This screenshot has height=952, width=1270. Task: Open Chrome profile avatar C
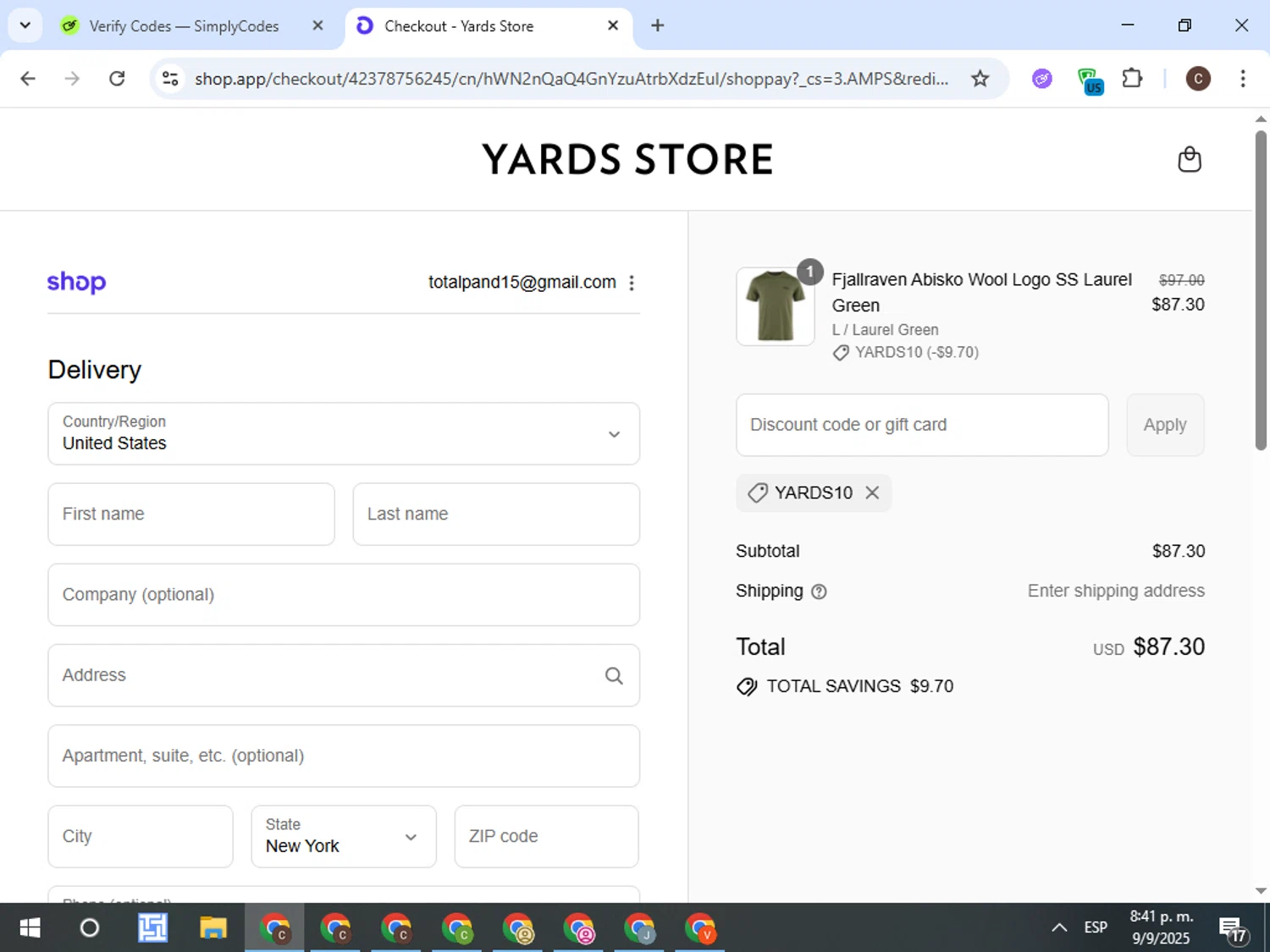coord(1197,79)
